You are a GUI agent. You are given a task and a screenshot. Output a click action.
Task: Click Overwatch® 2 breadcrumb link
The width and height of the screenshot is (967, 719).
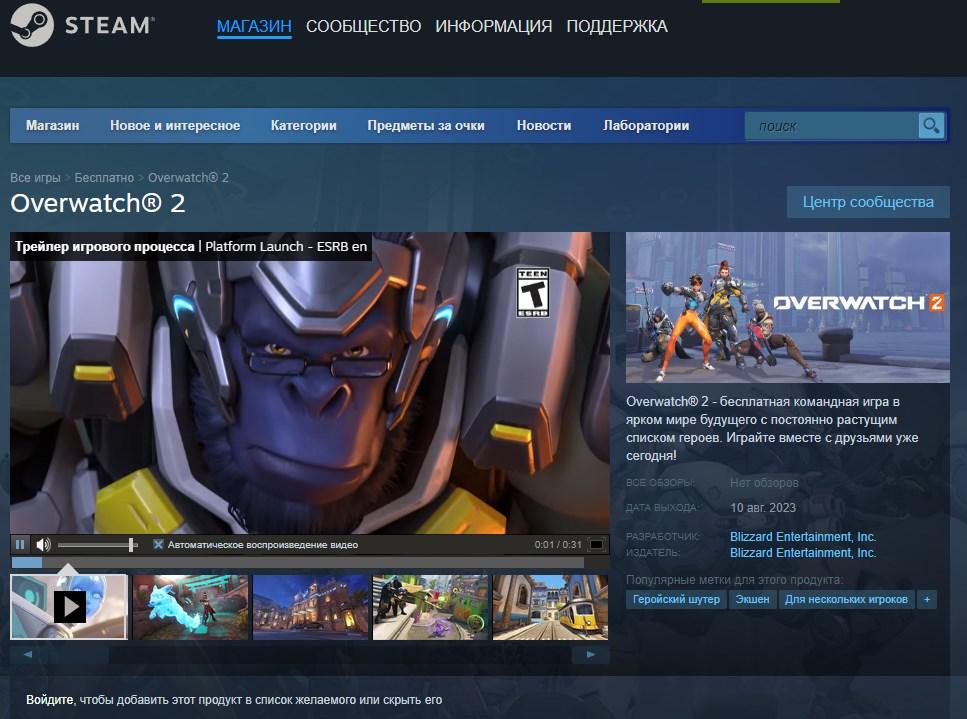[x=188, y=178]
